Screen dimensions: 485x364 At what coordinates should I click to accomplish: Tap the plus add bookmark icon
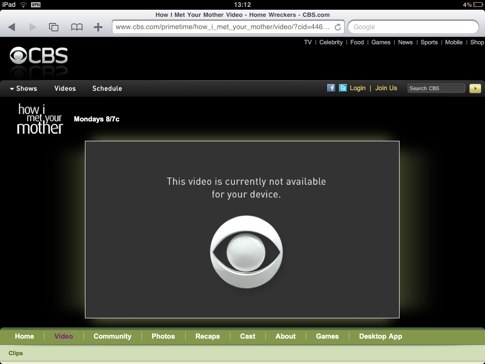coord(98,27)
